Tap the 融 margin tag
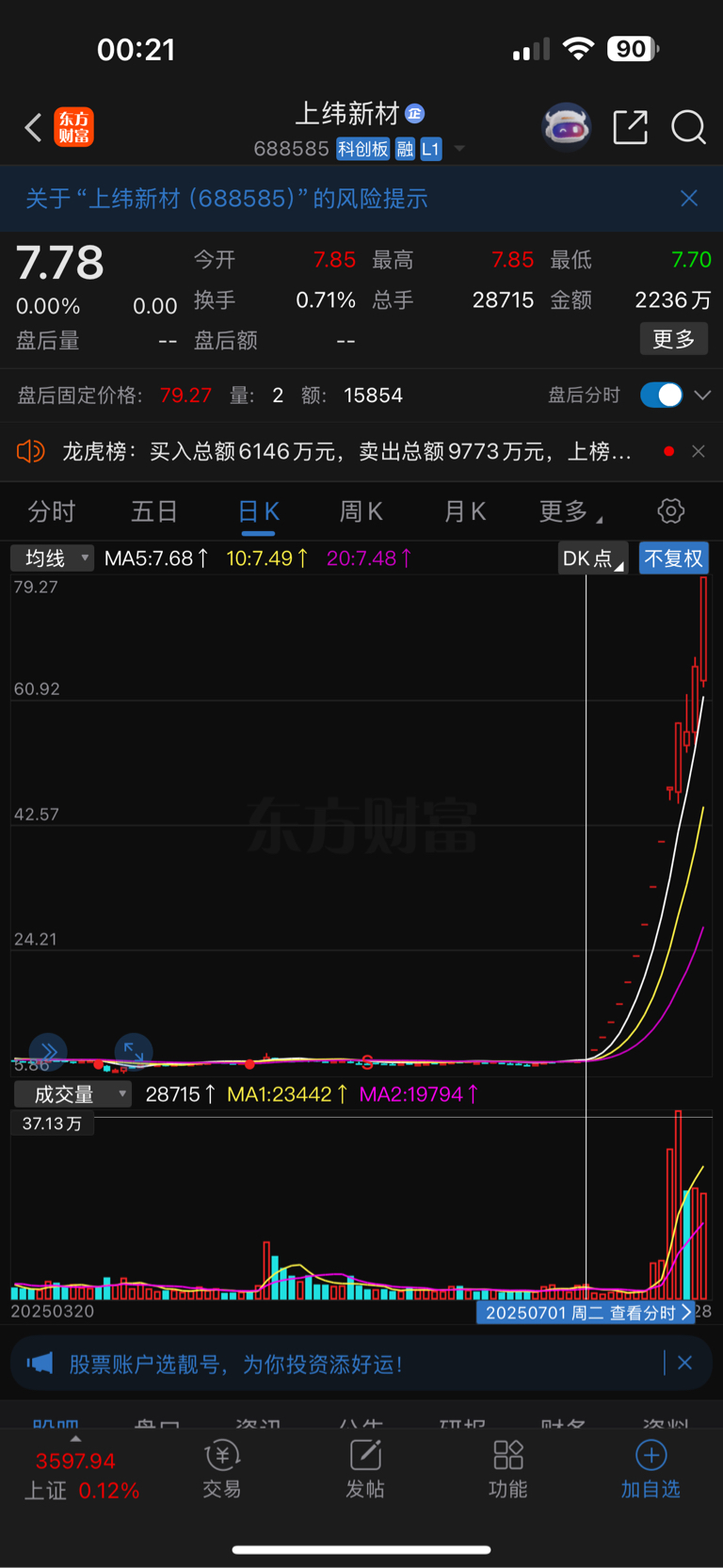 pos(405,149)
